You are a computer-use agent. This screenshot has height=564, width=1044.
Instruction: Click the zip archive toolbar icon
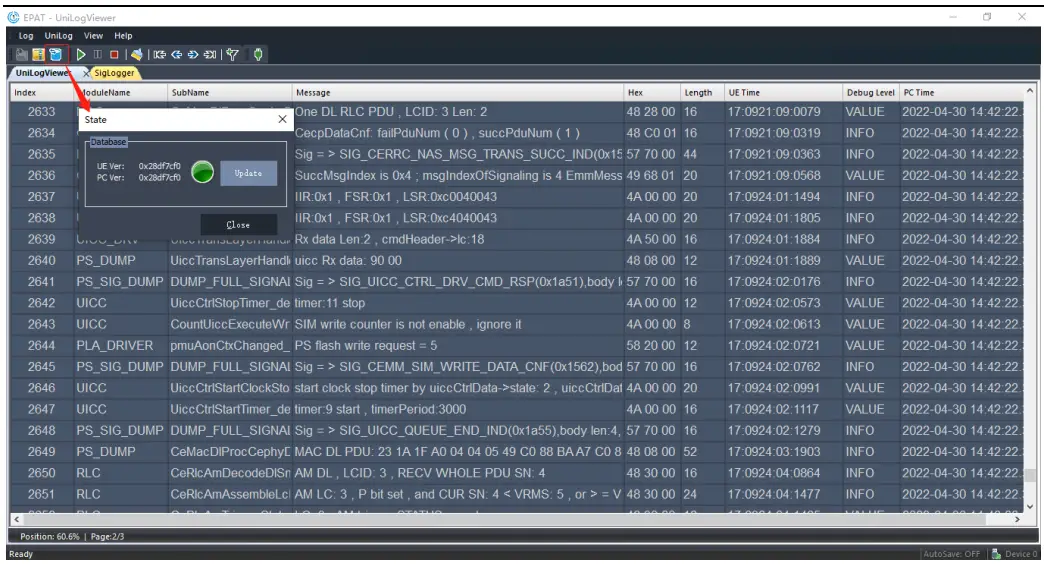[x=39, y=55]
